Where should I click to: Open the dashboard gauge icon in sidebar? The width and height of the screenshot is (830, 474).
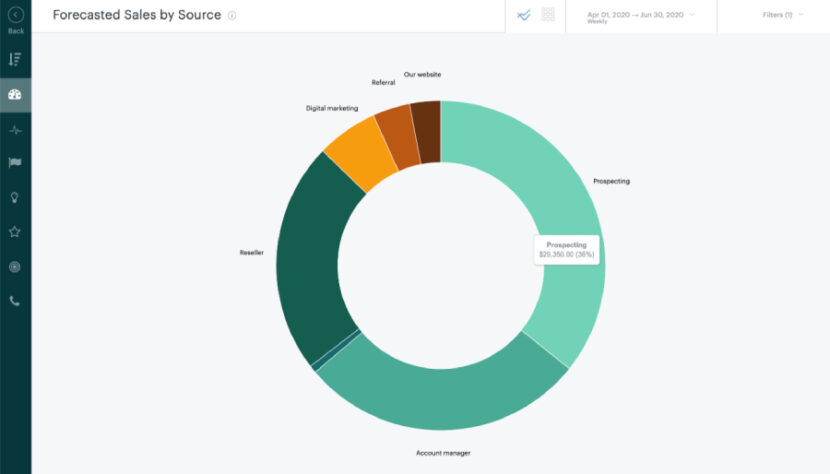pos(15,95)
